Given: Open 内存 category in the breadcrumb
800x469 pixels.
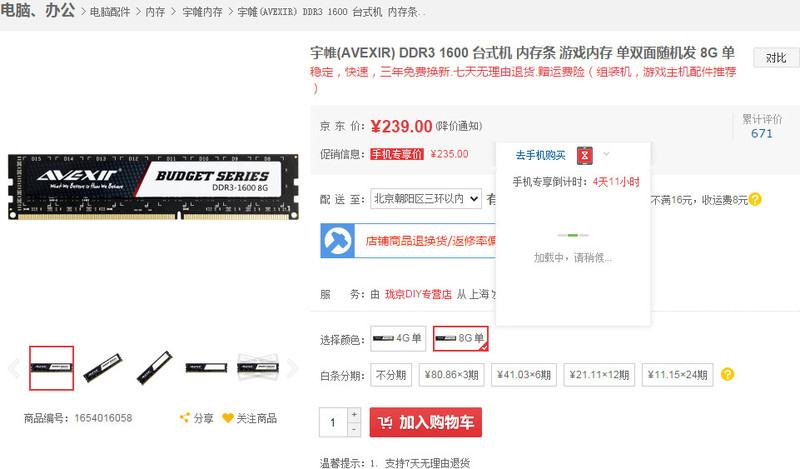Looking at the screenshot, I should pos(155,12).
